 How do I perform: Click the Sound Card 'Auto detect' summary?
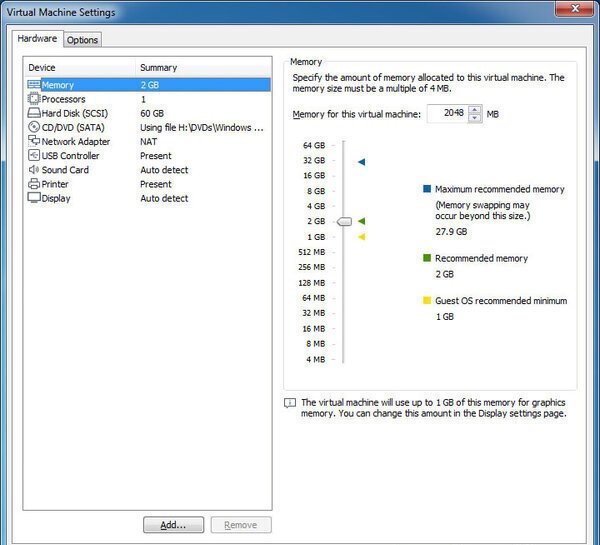coord(164,170)
